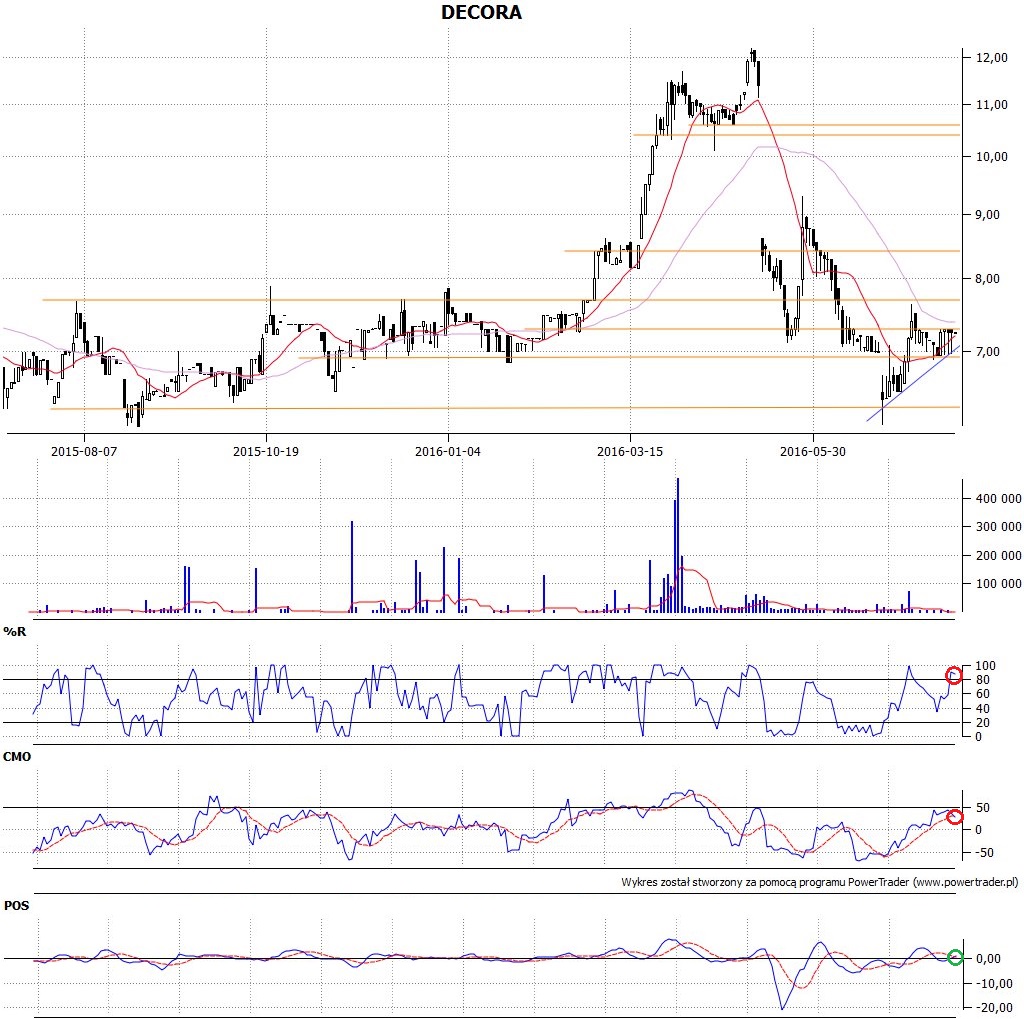This screenshot has width=1024, height=1019.
Task: Click the CMO indicator label
Action: [17, 757]
